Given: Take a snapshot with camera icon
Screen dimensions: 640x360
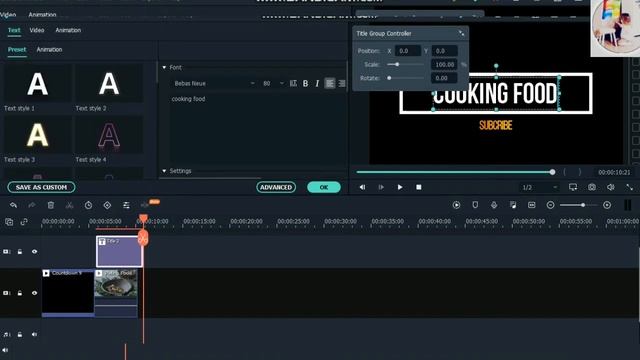Looking at the screenshot, I should (x=592, y=187).
